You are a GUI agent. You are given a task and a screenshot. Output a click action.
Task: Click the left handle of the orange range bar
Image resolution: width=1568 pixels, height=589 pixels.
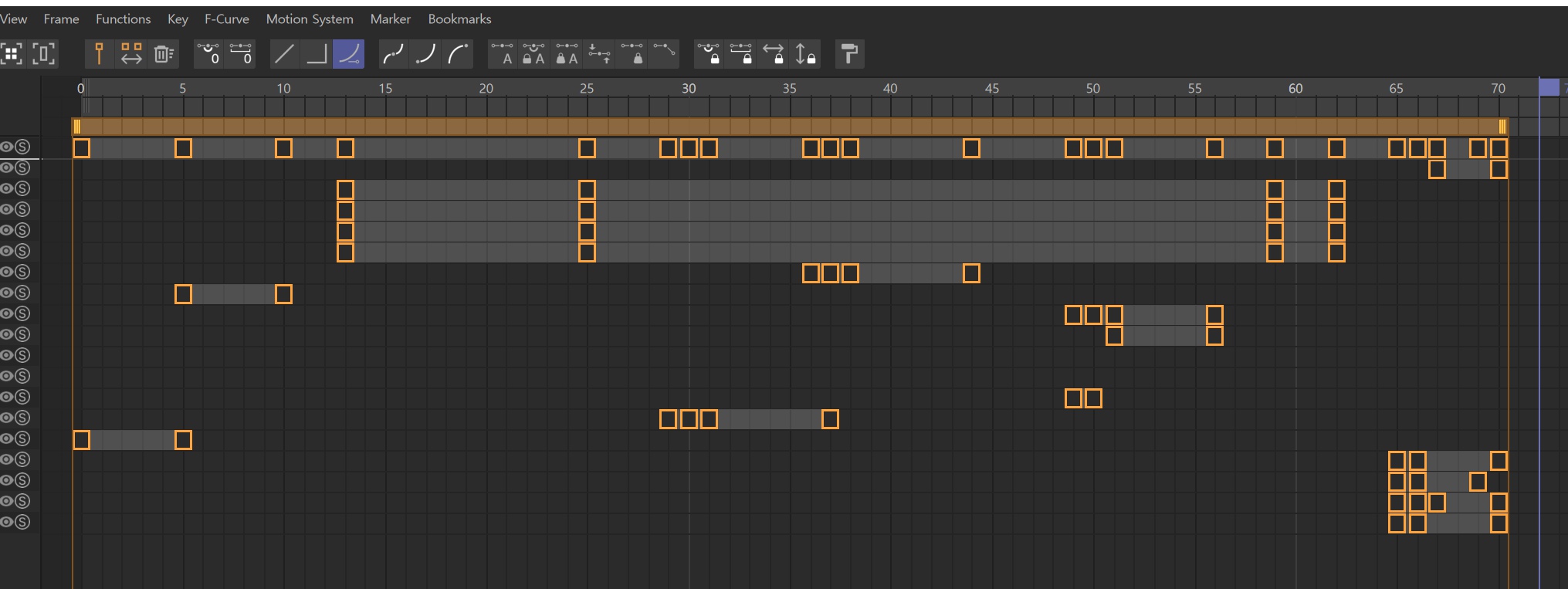tap(76, 127)
